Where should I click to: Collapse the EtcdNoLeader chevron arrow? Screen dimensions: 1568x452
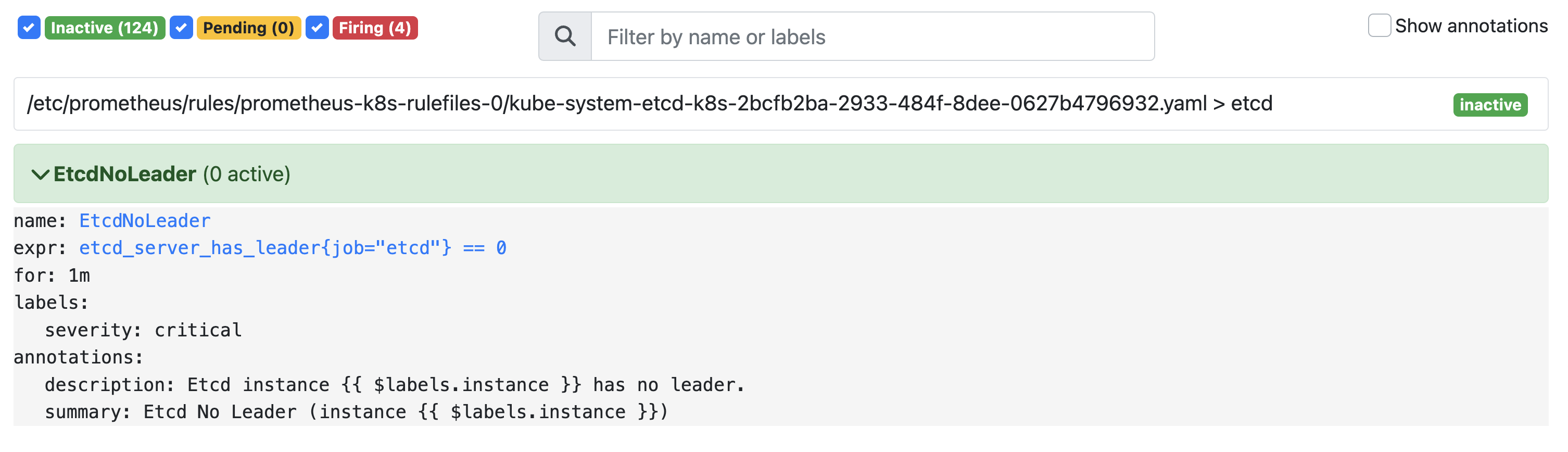pyautogui.click(x=40, y=175)
